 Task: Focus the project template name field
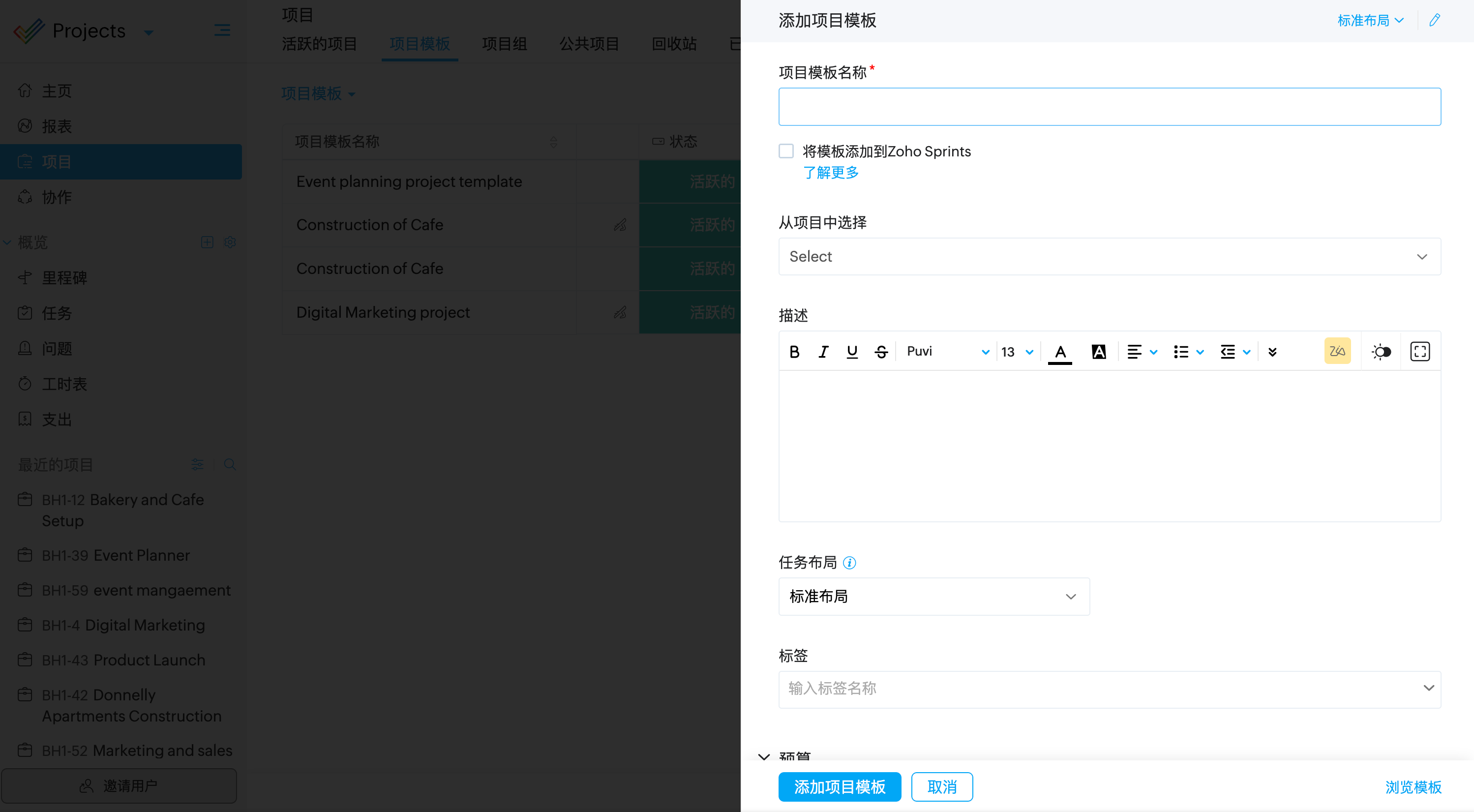tap(1109, 106)
